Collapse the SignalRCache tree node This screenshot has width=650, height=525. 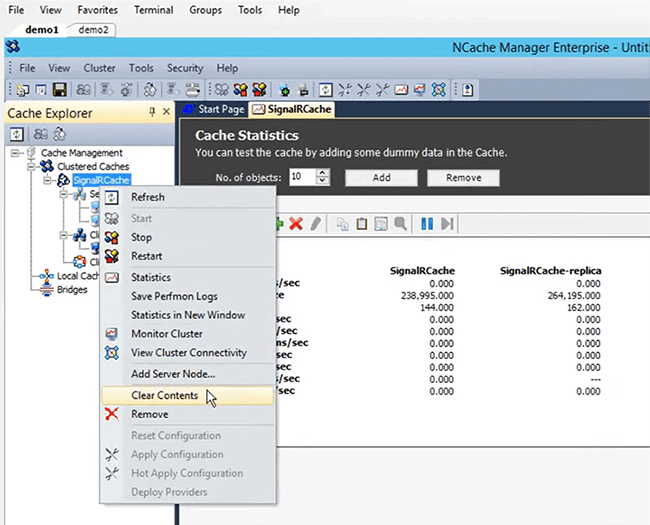click(x=47, y=180)
